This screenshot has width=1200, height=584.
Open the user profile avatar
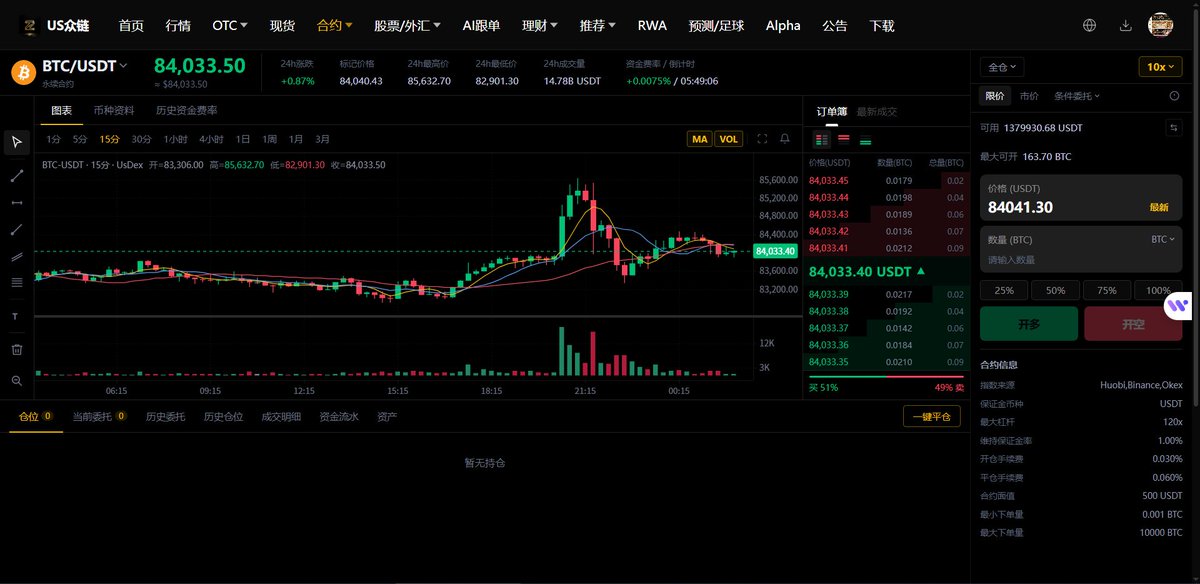pos(1161,25)
